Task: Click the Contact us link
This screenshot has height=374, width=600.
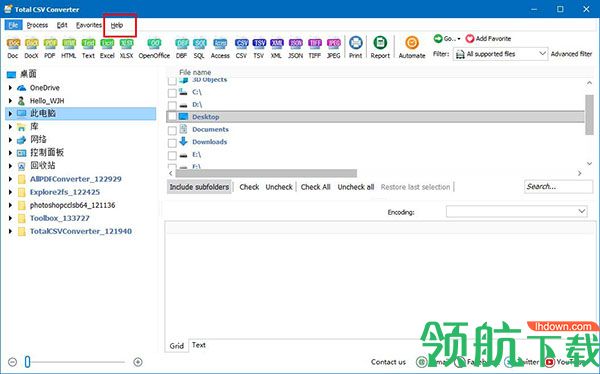Action: tap(388, 362)
